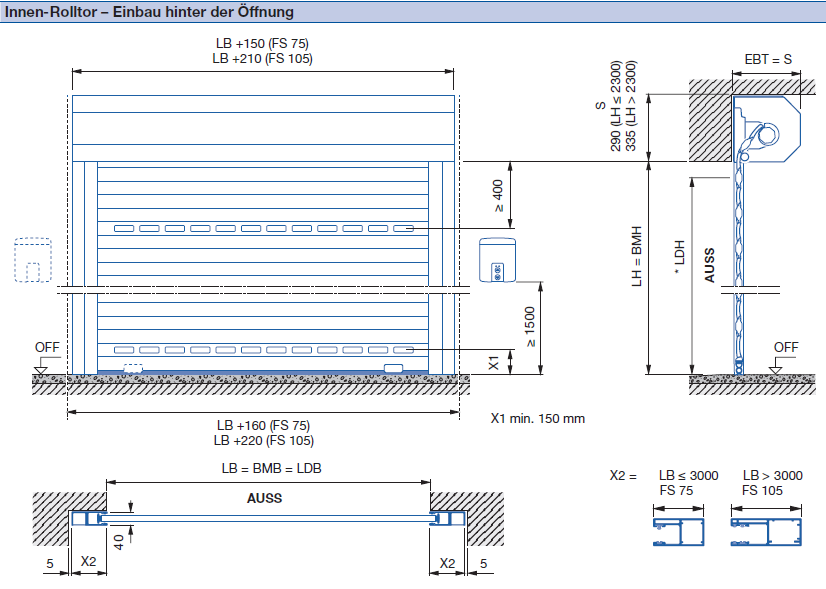Select the 'LB +210 (FS 105)' dimension text
The height and width of the screenshot is (589, 826).
pyautogui.click(x=262, y=58)
